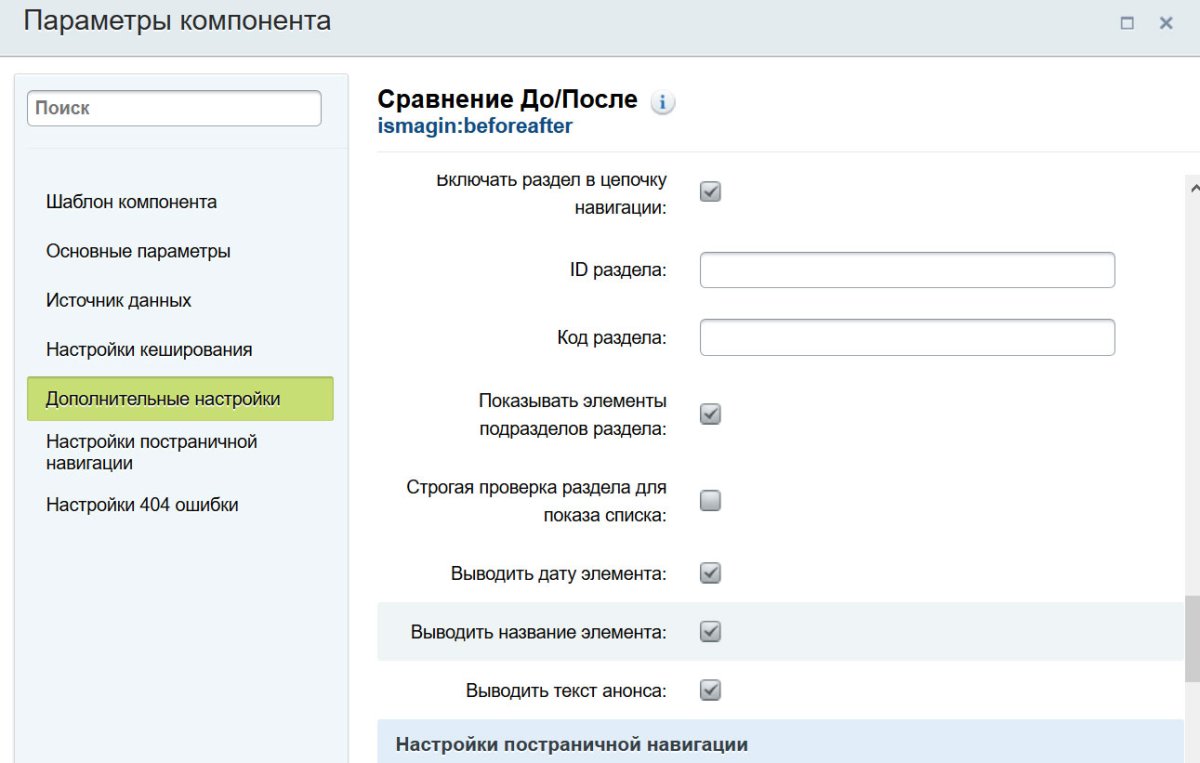Toggle Выводить название элемента off

point(710,631)
